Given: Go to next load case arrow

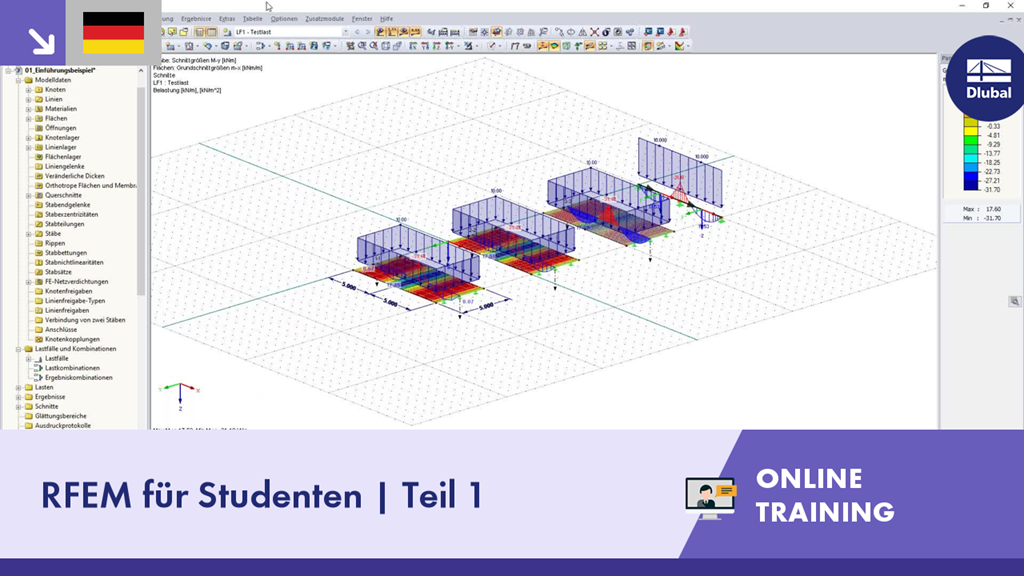Looking at the screenshot, I should point(368,32).
